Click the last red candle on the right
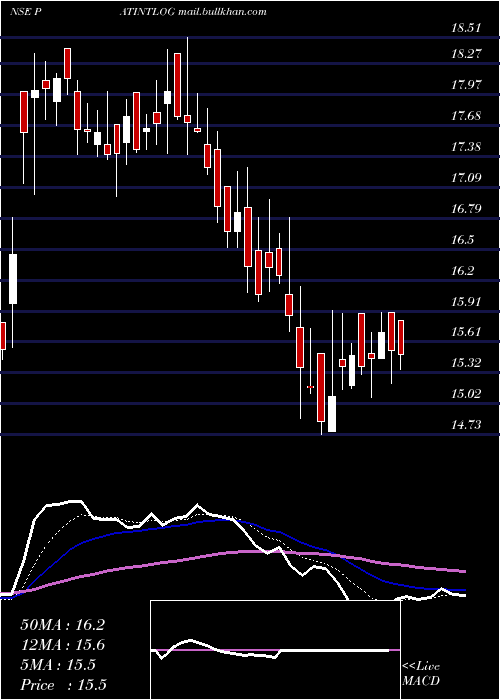The height and width of the screenshot is (700, 500). click(x=401, y=338)
